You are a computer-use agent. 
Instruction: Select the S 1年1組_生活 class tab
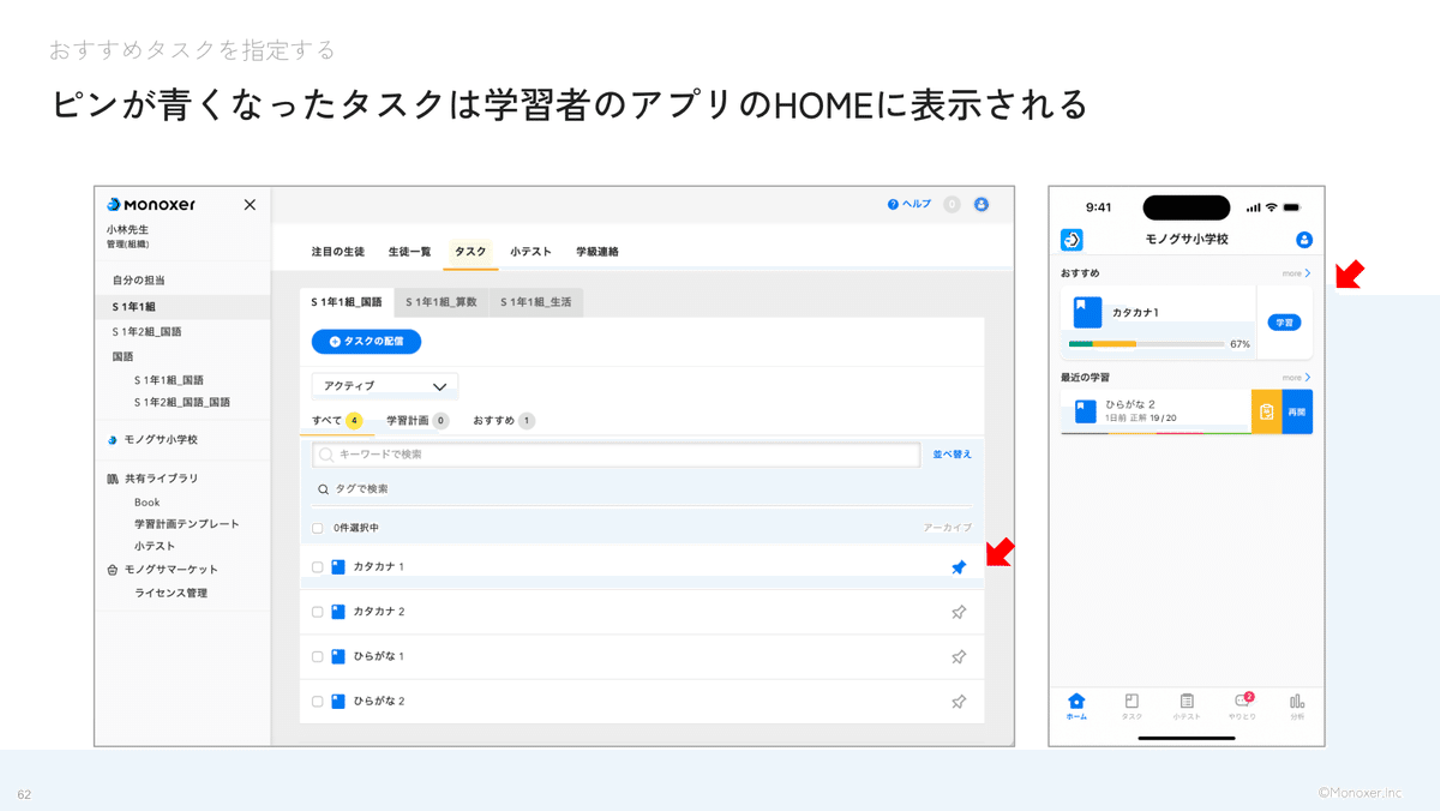click(536, 302)
